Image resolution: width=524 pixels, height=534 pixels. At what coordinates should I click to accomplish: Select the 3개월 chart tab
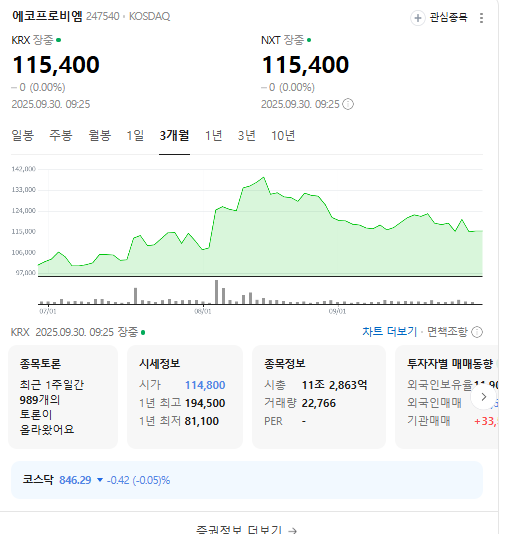pos(174,136)
